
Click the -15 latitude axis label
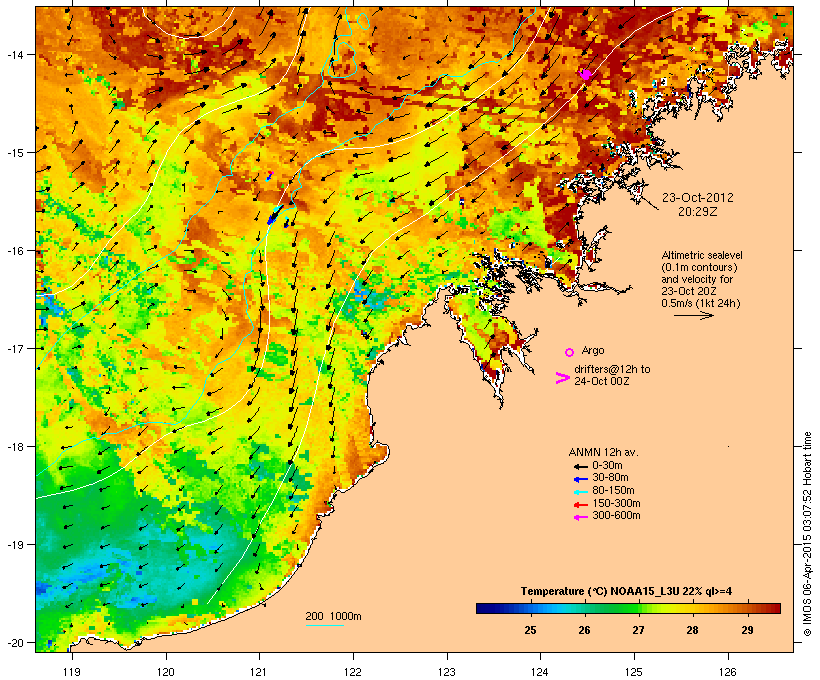pyautogui.click(x=14, y=153)
